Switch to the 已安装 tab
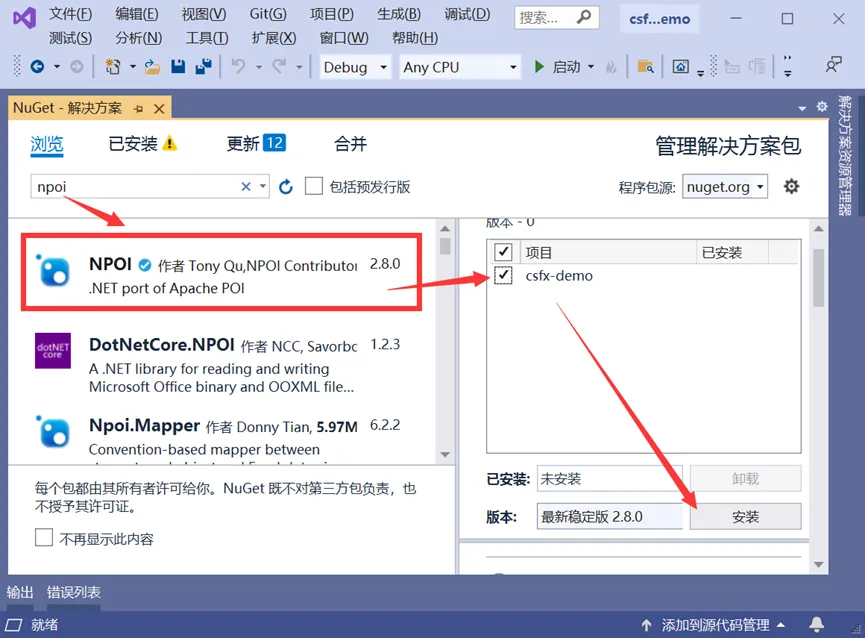865x638 pixels. (133, 144)
